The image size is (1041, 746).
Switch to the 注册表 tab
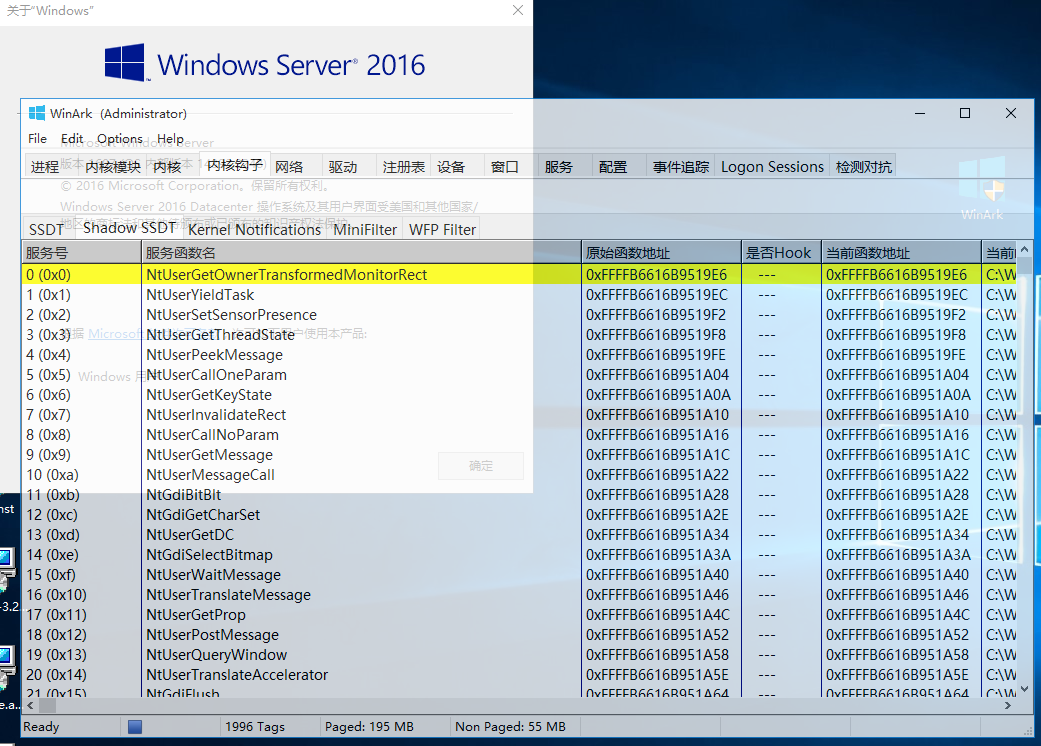click(403, 167)
